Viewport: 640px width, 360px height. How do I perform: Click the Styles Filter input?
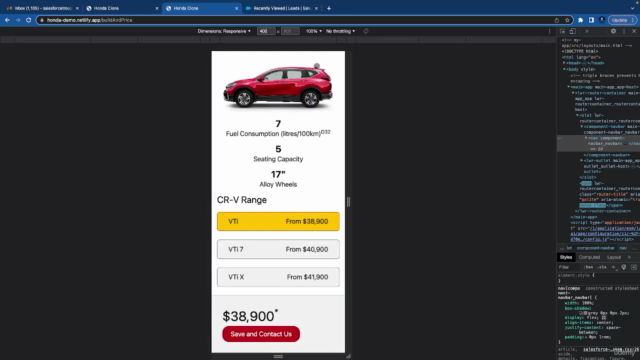coord(569,267)
